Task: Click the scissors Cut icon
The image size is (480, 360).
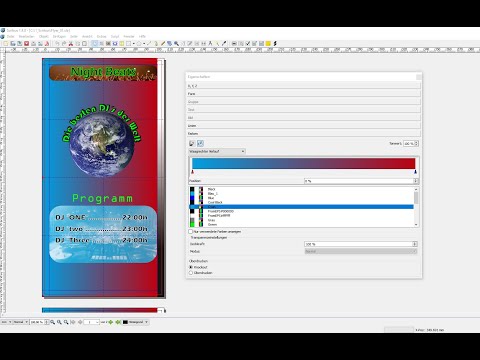Action: 70,43
